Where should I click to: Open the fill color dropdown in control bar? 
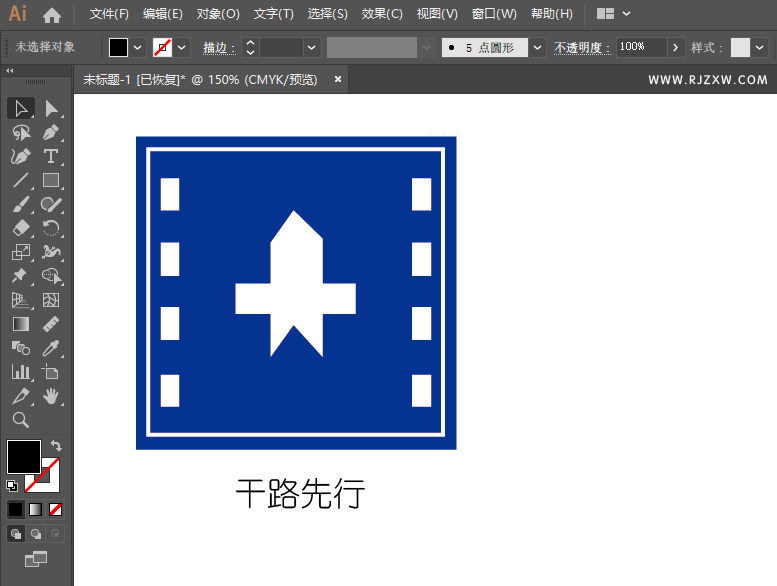138,47
